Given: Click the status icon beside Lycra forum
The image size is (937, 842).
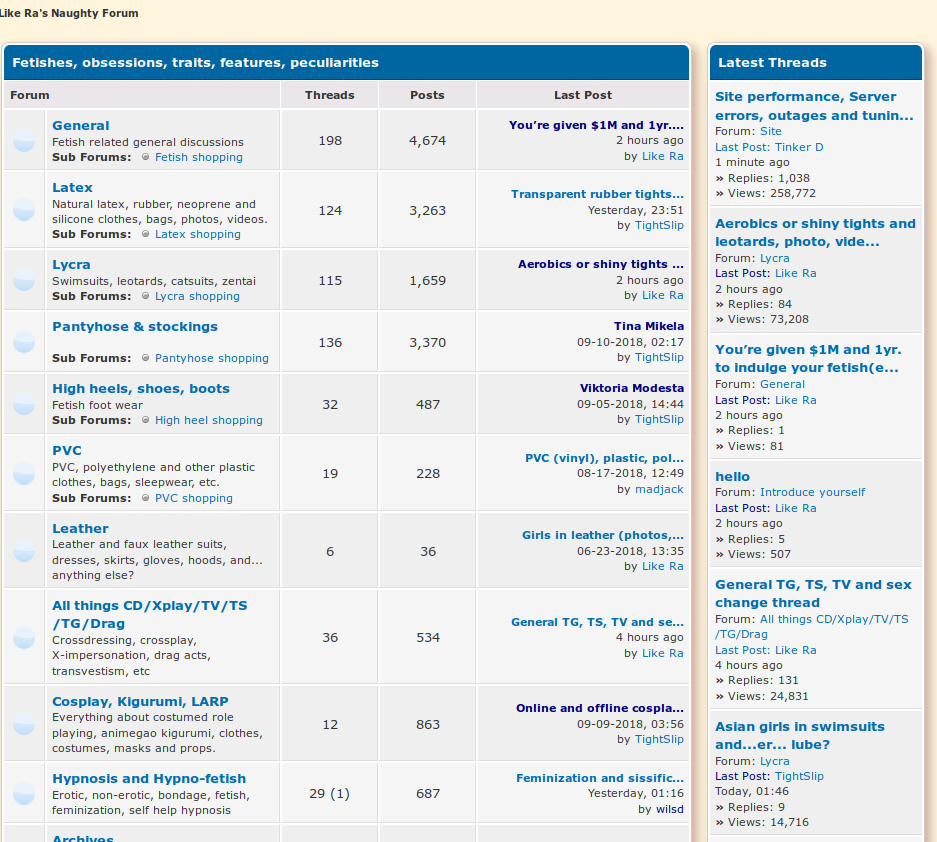Looking at the screenshot, I should [x=24, y=280].
